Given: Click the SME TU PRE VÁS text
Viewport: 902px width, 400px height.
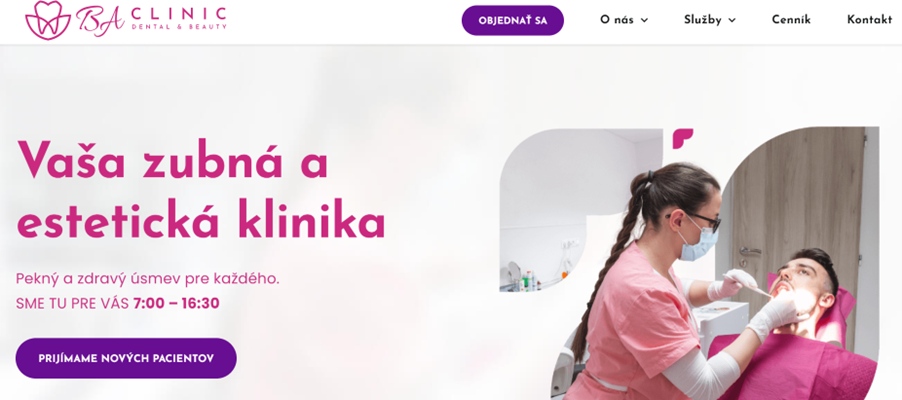Looking at the screenshot, I should 72,303.
